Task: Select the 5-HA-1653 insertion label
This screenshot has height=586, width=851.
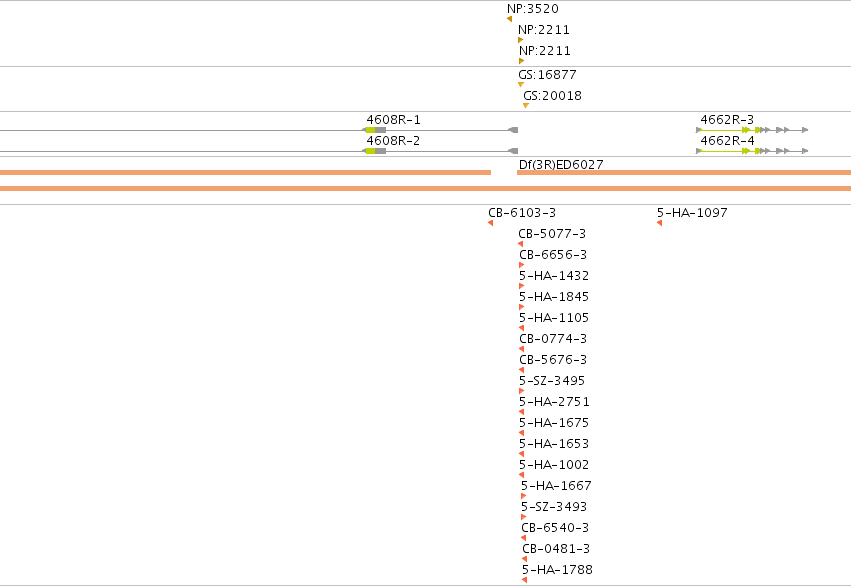Action: pyautogui.click(x=554, y=443)
